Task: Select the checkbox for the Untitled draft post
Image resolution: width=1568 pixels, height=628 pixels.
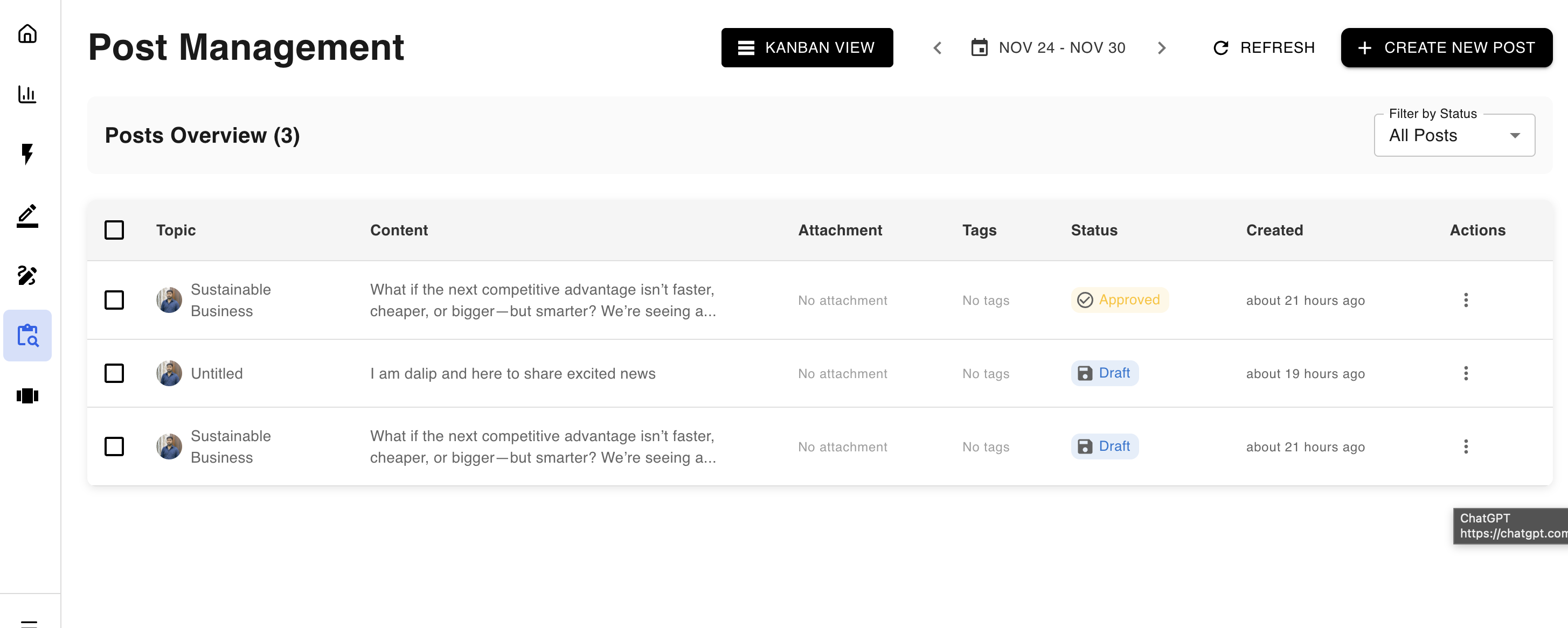Action: [114, 373]
